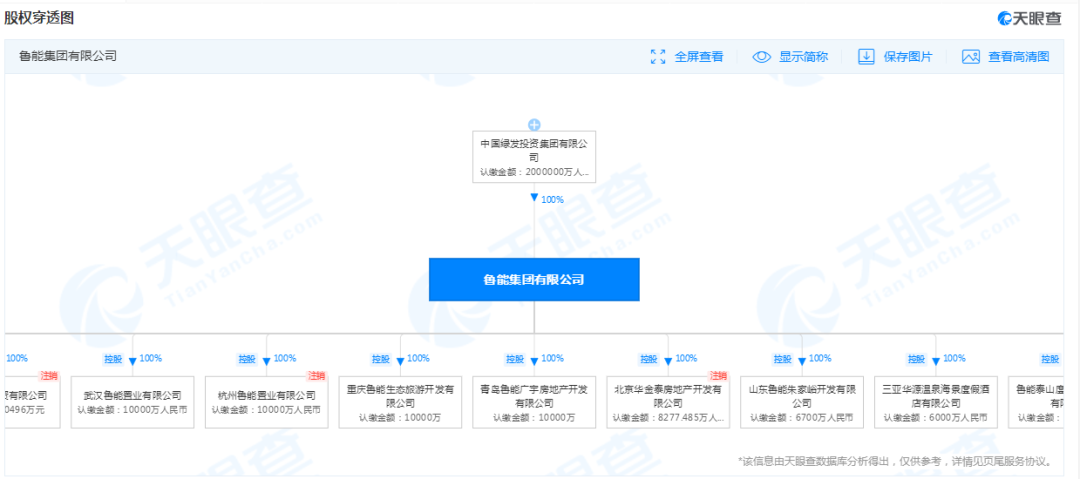Open the 天眼查 logo
Screen dimensions: 1080x479
[x=1030, y=19]
